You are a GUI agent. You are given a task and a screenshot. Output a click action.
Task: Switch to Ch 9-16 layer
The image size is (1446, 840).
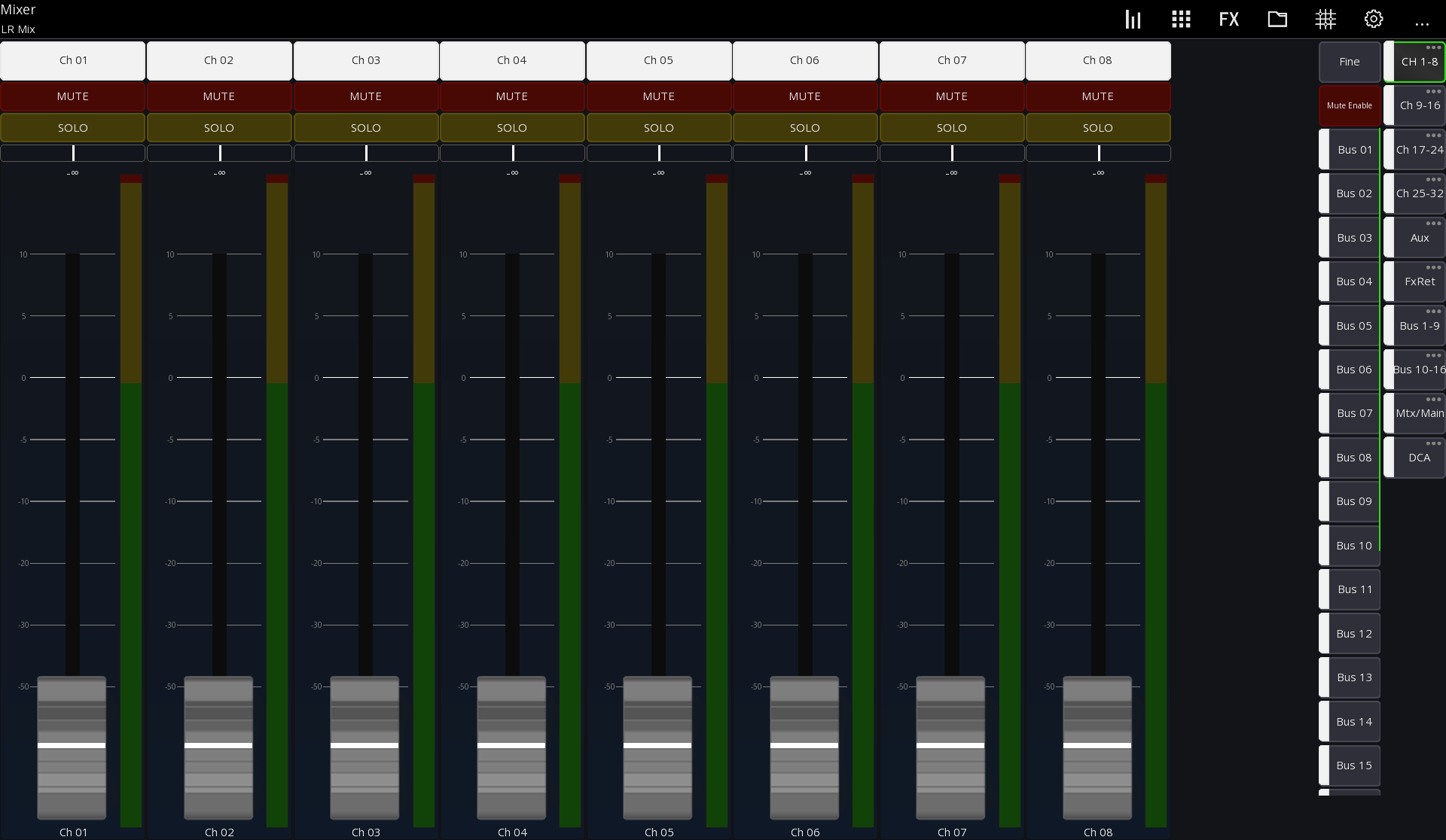point(1415,105)
